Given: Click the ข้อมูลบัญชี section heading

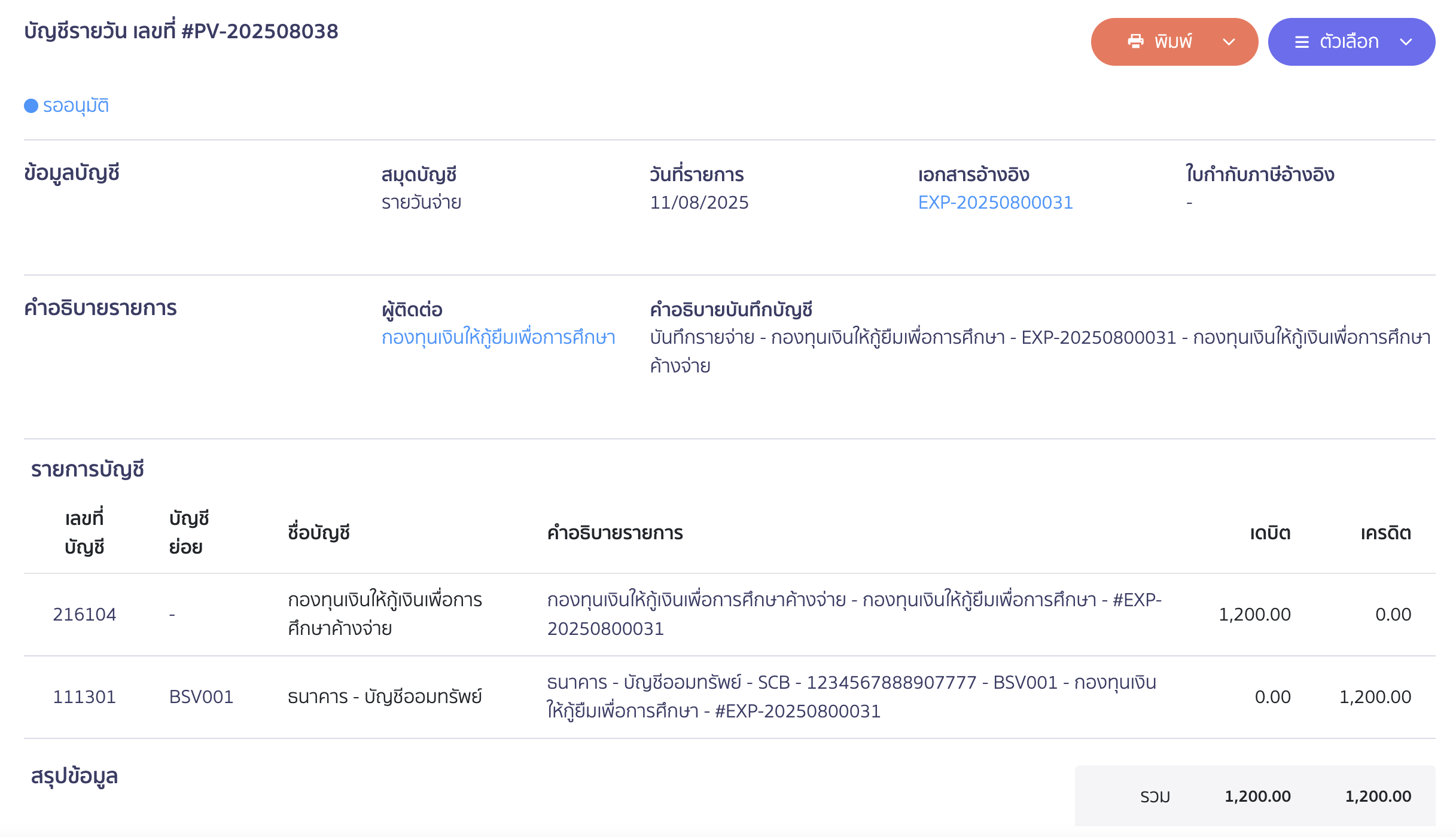Looking at the screenshot, I should pos(72,173).
